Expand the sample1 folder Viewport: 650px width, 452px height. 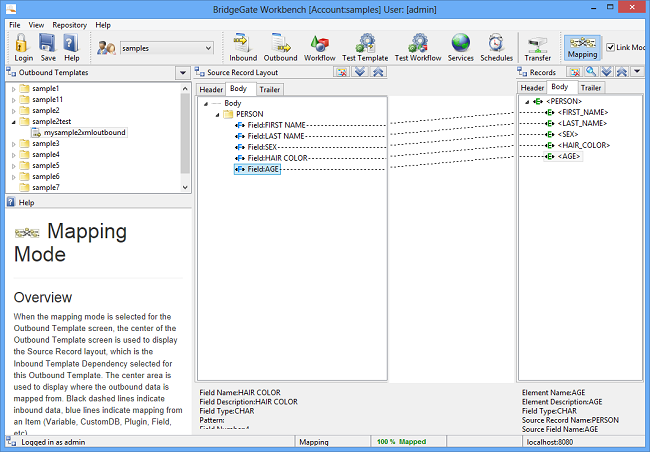(14, 89)
